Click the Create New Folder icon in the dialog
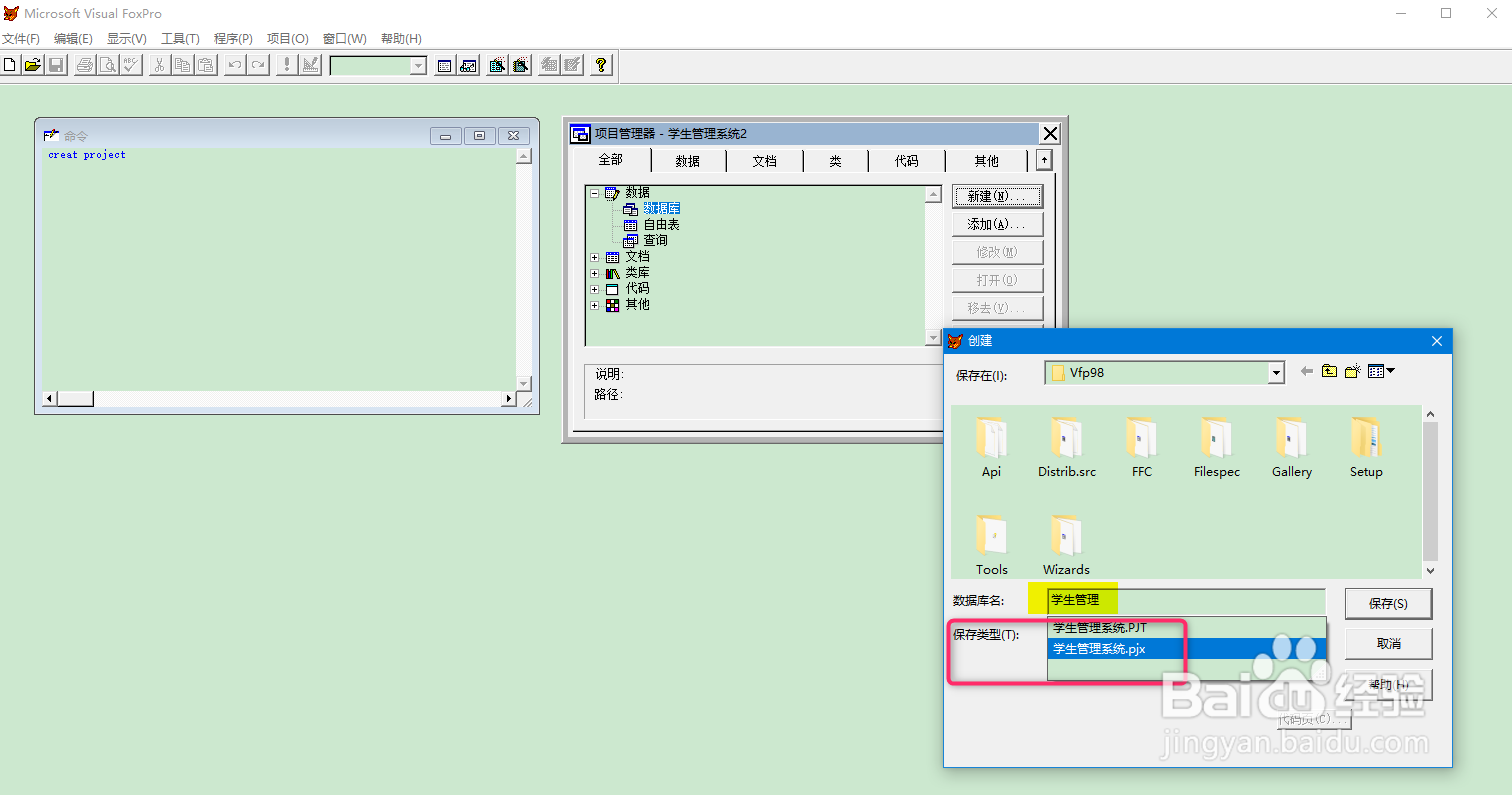Image resolution: width=1512 pixels, height=795 pixels. click(1353, 371)
